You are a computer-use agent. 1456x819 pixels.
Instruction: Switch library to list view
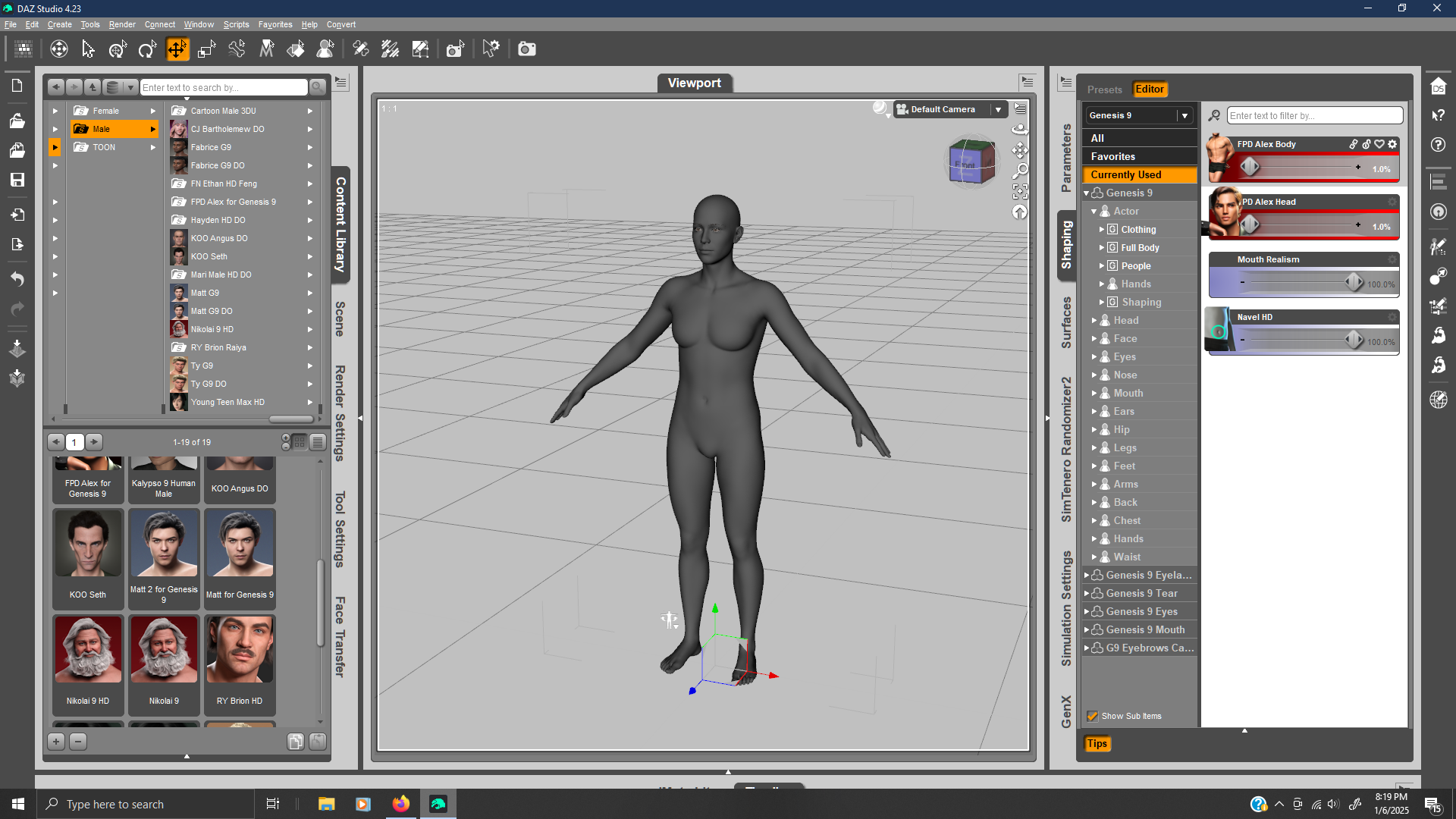(318, 441)
